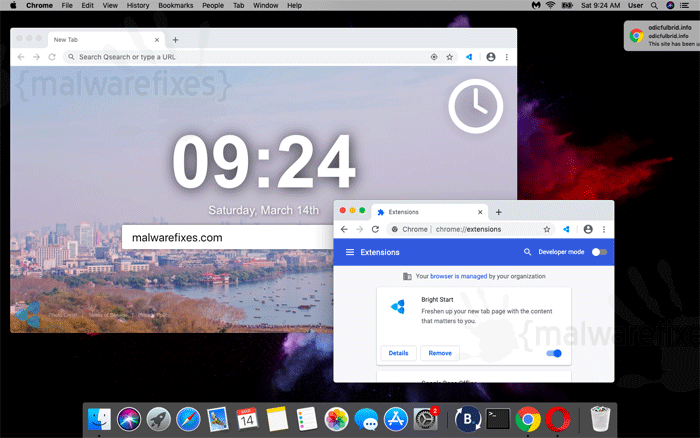The height and width of the screenshot is (438, 700).
Task: Open the Window menu
Action: pyautogui.click(x=266, y=5)
